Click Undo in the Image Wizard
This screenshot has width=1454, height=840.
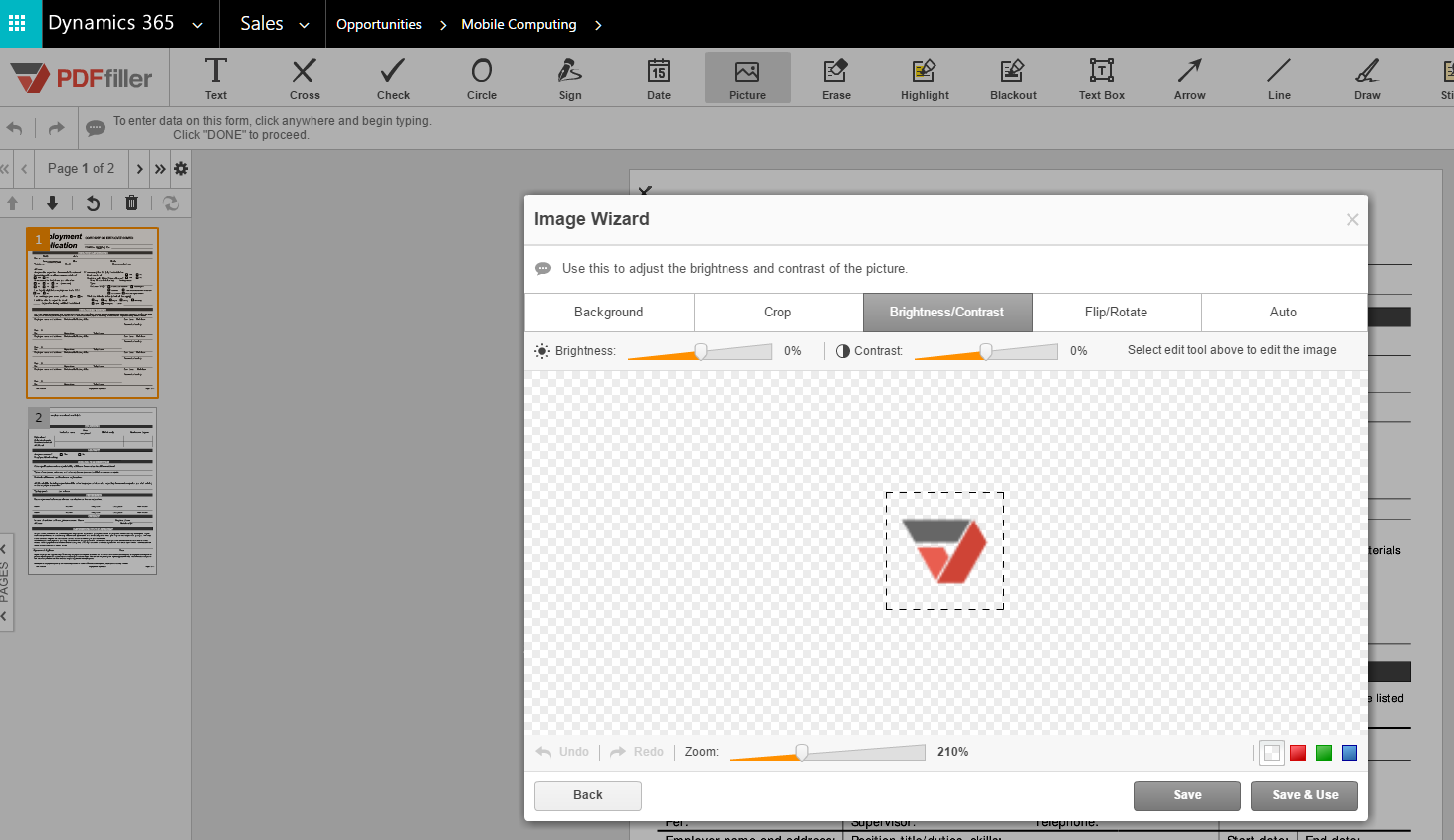click(563, 752)
